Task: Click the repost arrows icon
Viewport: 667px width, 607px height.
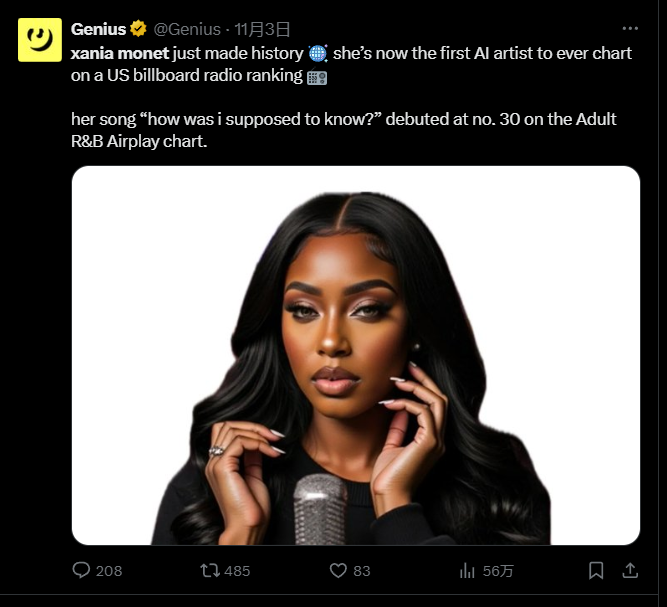Action: tap(210, 570)
